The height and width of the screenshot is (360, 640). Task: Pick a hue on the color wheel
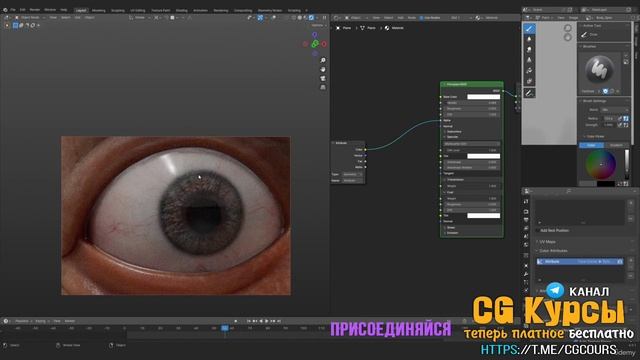[x=601, y=164]
